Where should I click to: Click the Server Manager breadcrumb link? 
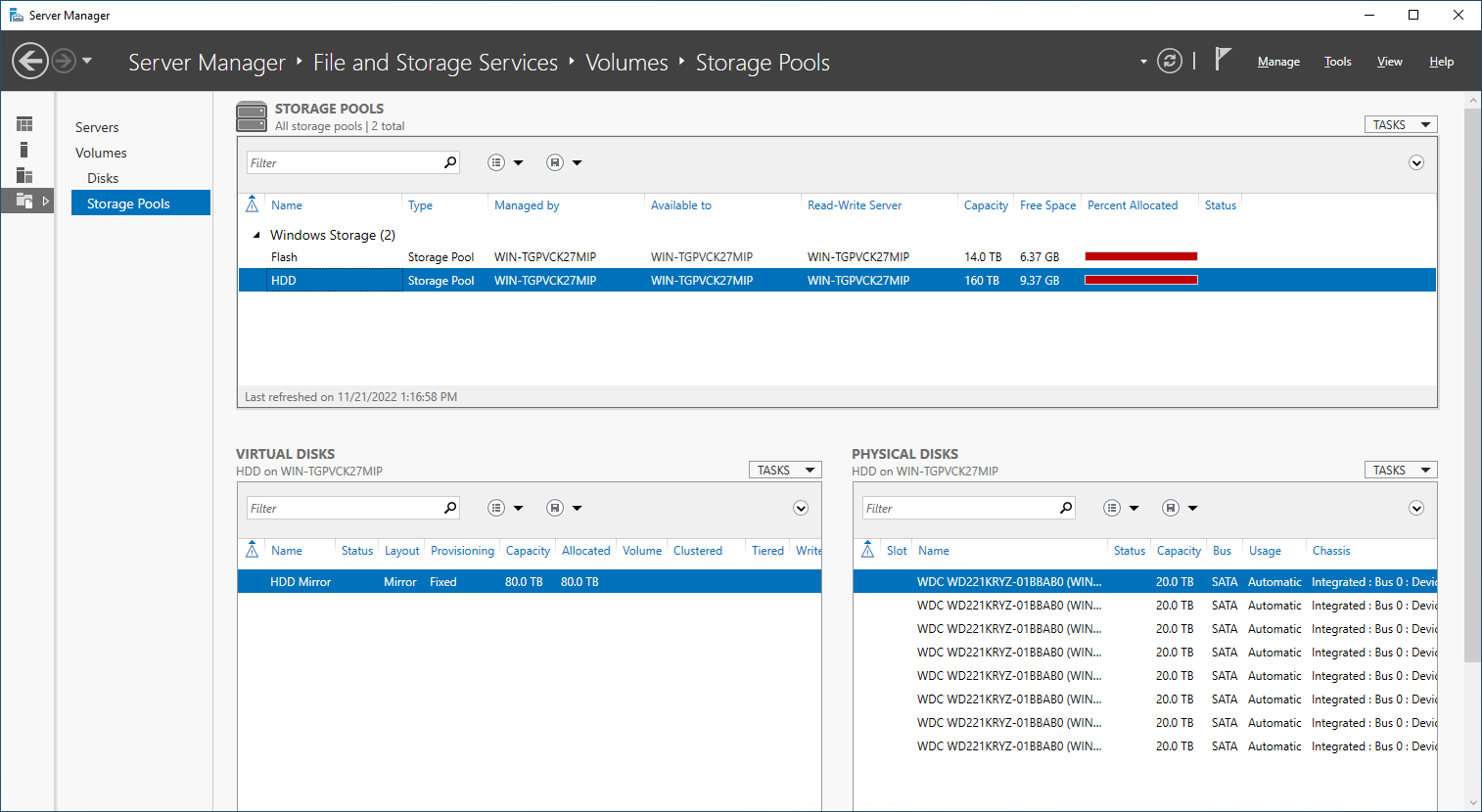tap(207, 63)
